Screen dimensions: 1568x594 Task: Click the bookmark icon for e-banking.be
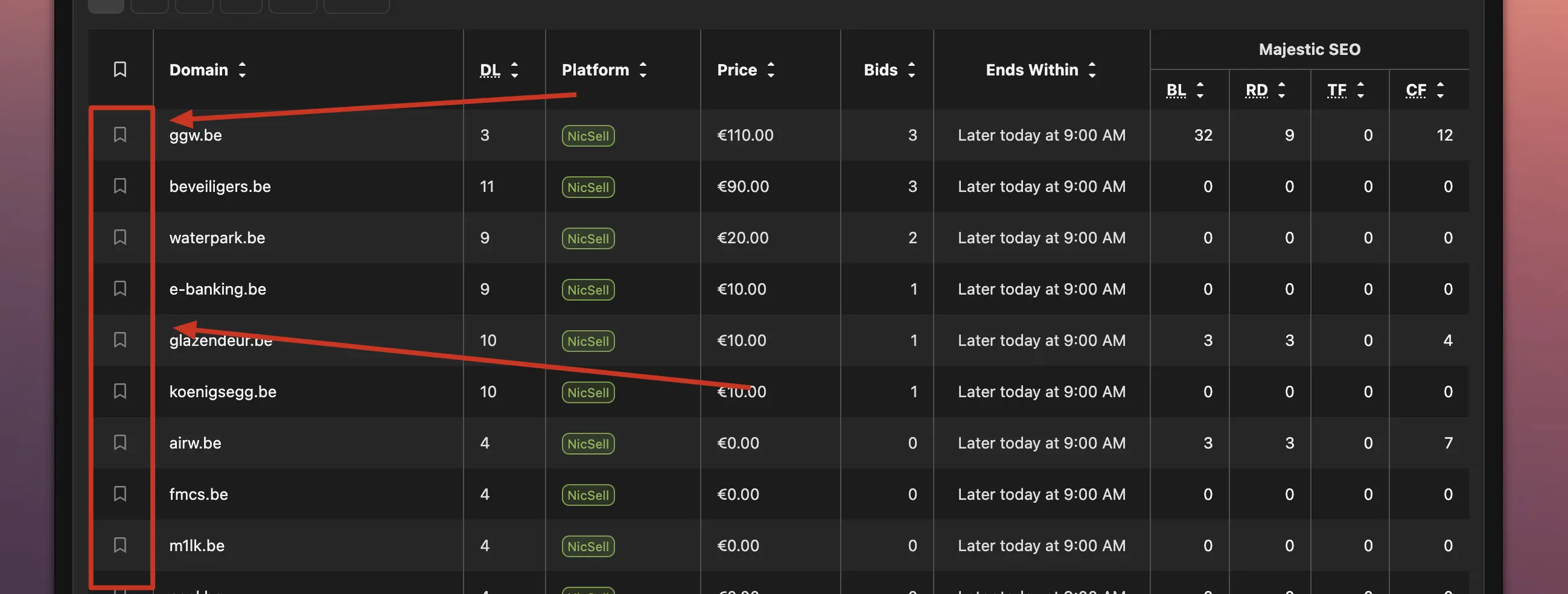pyautogui.click(x=120, y=288)
